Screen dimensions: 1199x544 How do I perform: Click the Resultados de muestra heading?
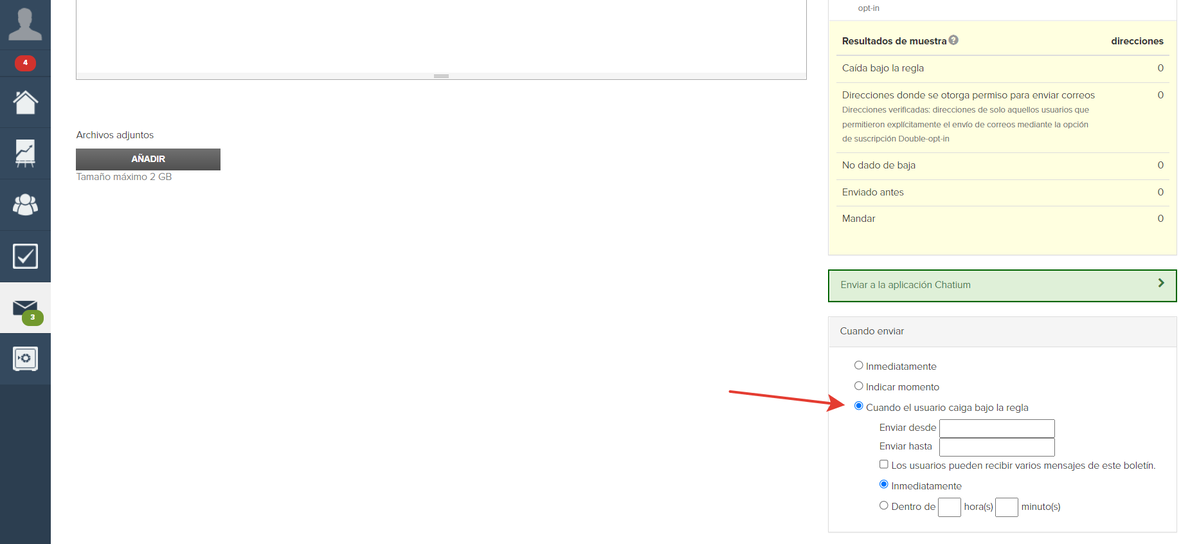point(894,41)
